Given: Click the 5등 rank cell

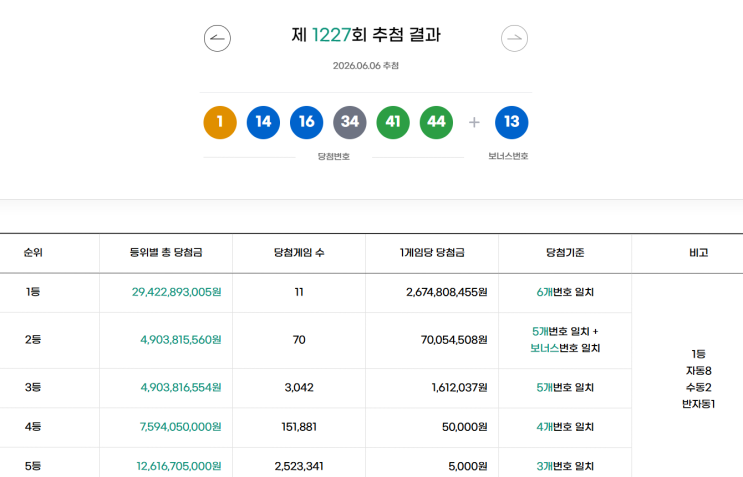Looking at the screenshot, I should 33,466.
